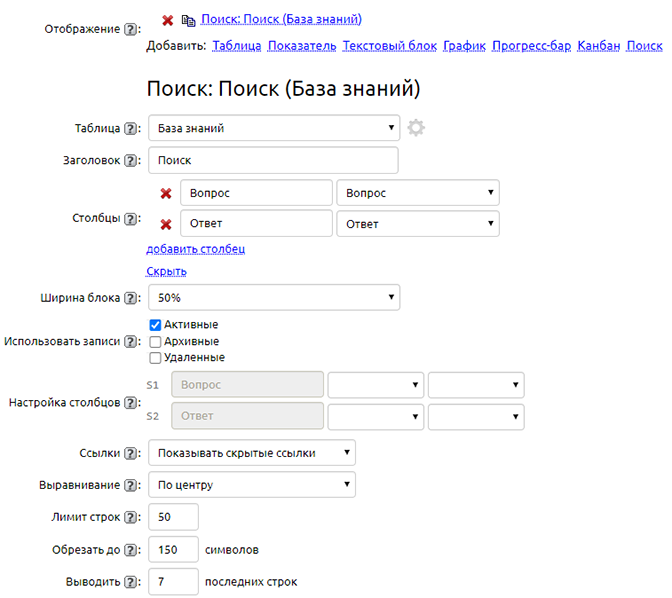This screenshot has height=598, width=672.
Task: Open the Таблица dropdown showing База знаний
Action: 273,128
